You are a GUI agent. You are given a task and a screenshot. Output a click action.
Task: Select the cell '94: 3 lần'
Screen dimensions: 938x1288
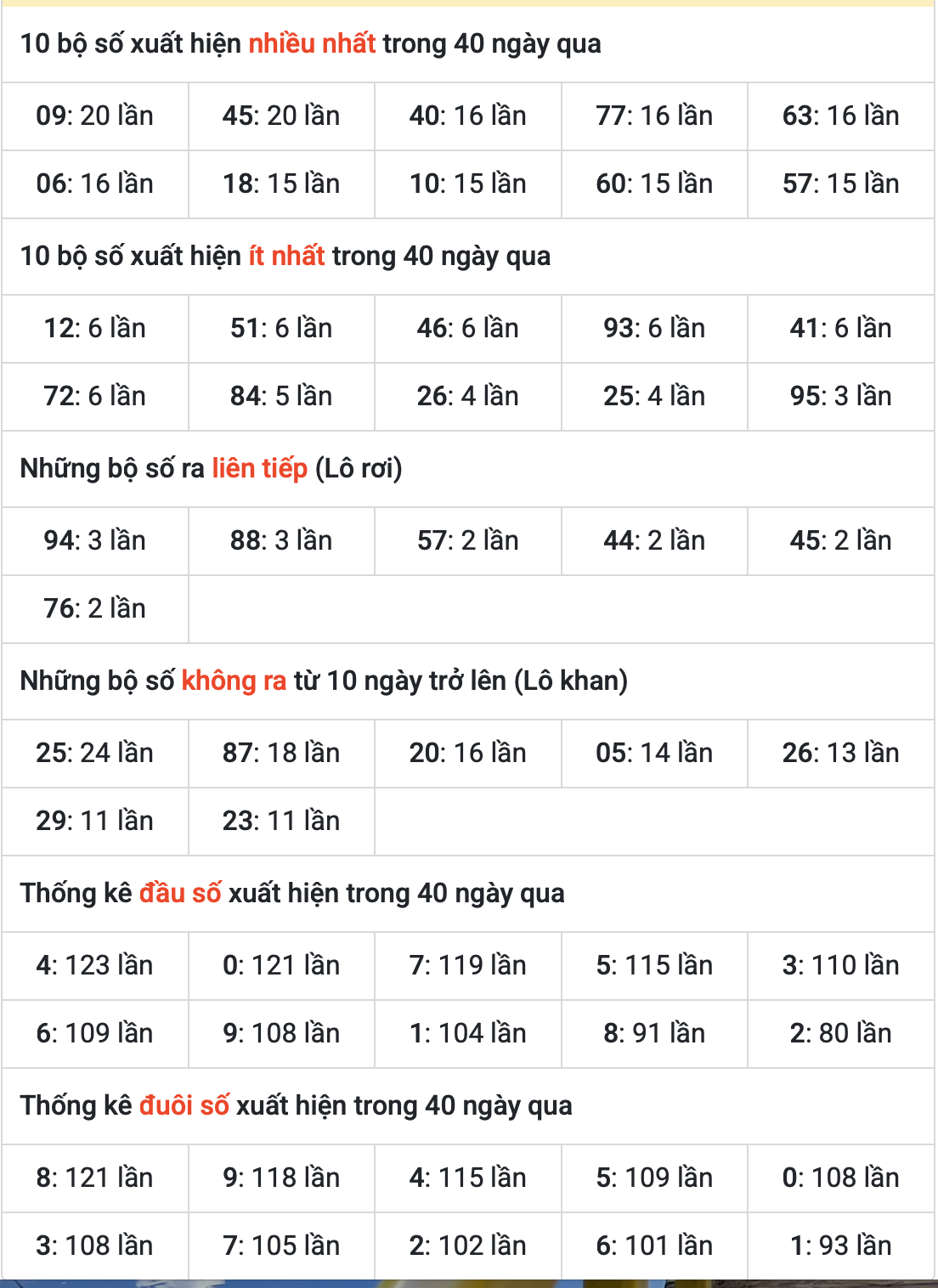[x=95, y=541]
